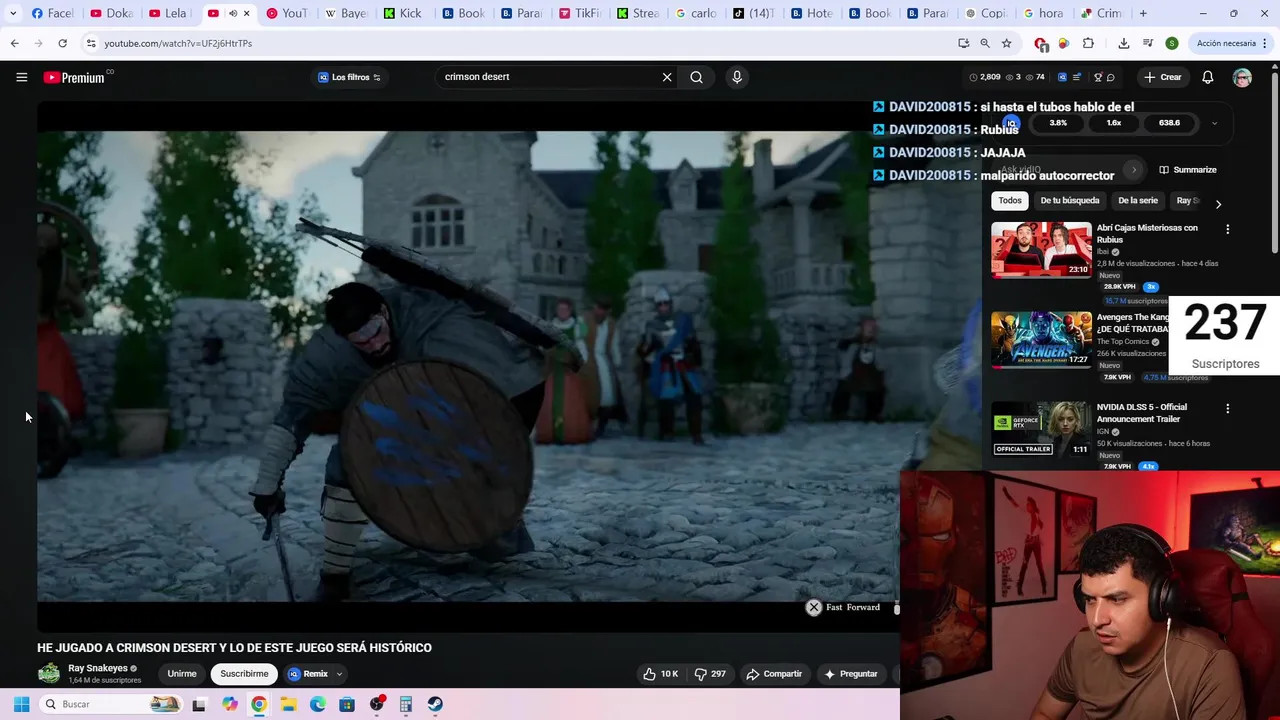Open the account avatar menu
Screen dimensions: 1280x720
pyautogui.click(x=1242, y=77)
